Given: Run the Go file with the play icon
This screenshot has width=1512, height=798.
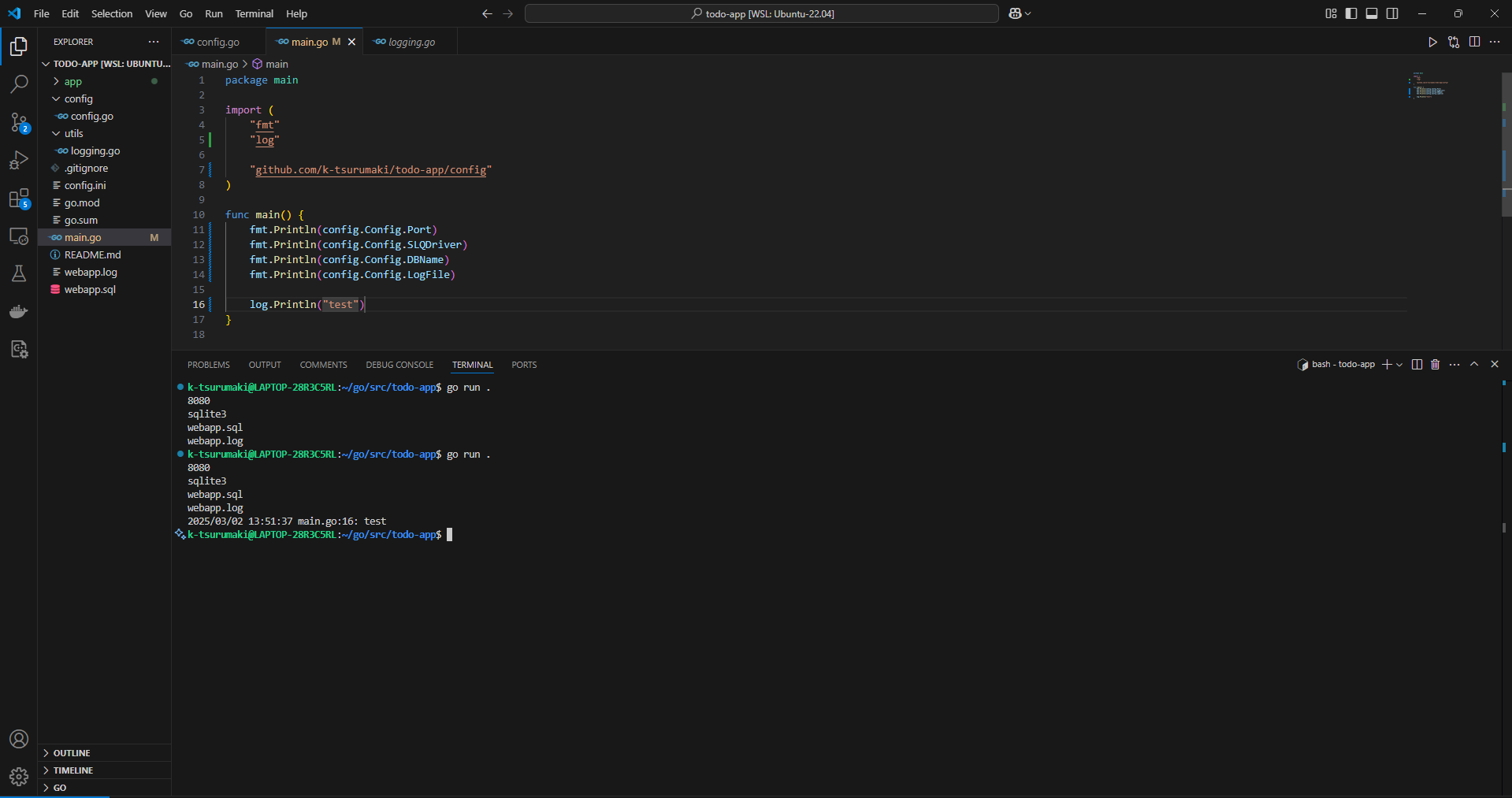Looking at the screenshot, I should click(1432, 43).
